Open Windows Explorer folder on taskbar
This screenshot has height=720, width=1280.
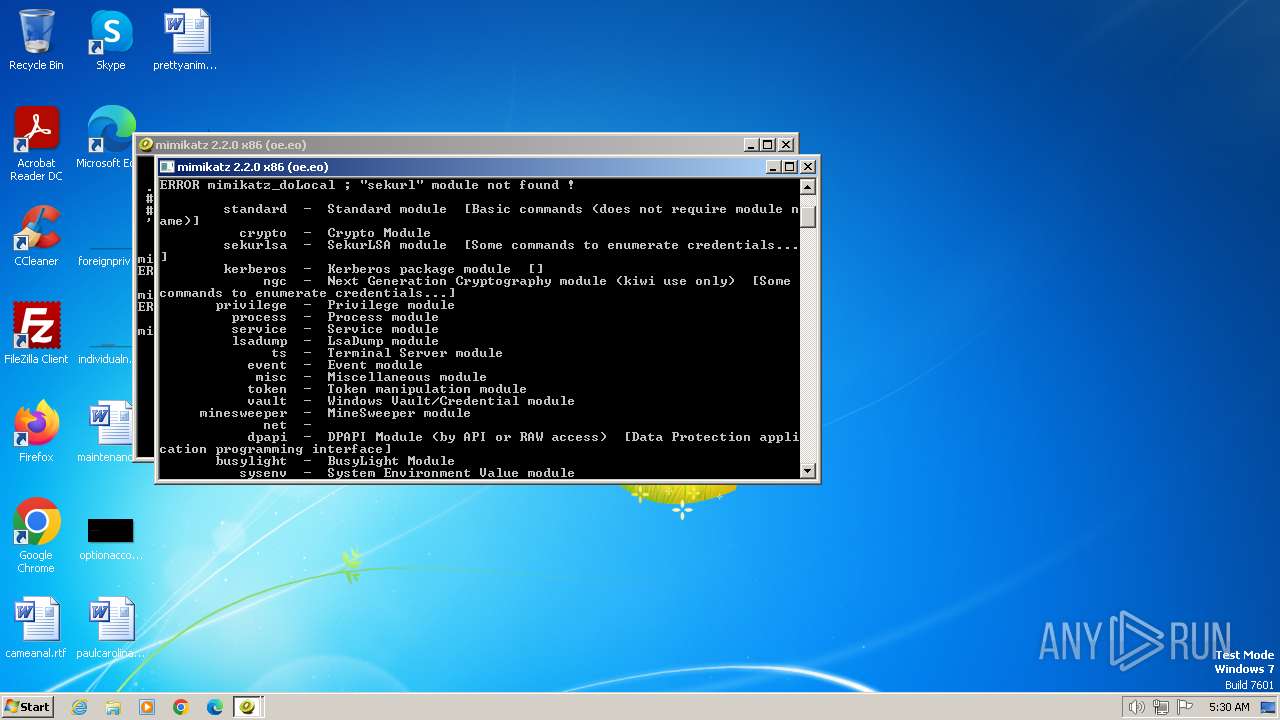113,707
